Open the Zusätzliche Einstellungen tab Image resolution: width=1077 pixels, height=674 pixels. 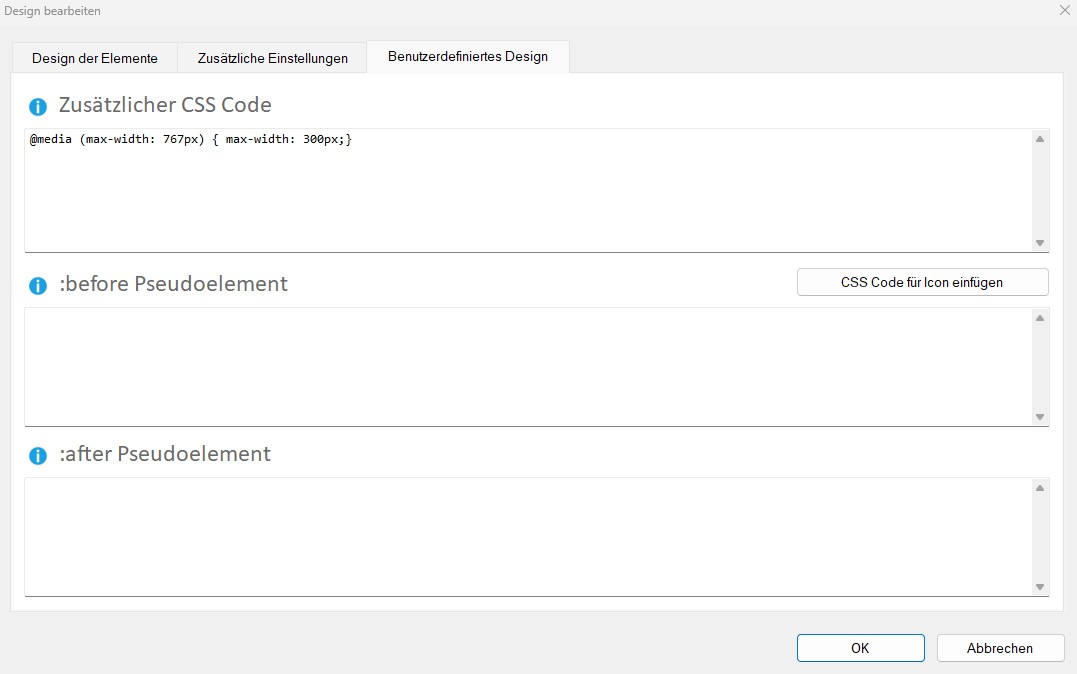(x=272, y=58)
